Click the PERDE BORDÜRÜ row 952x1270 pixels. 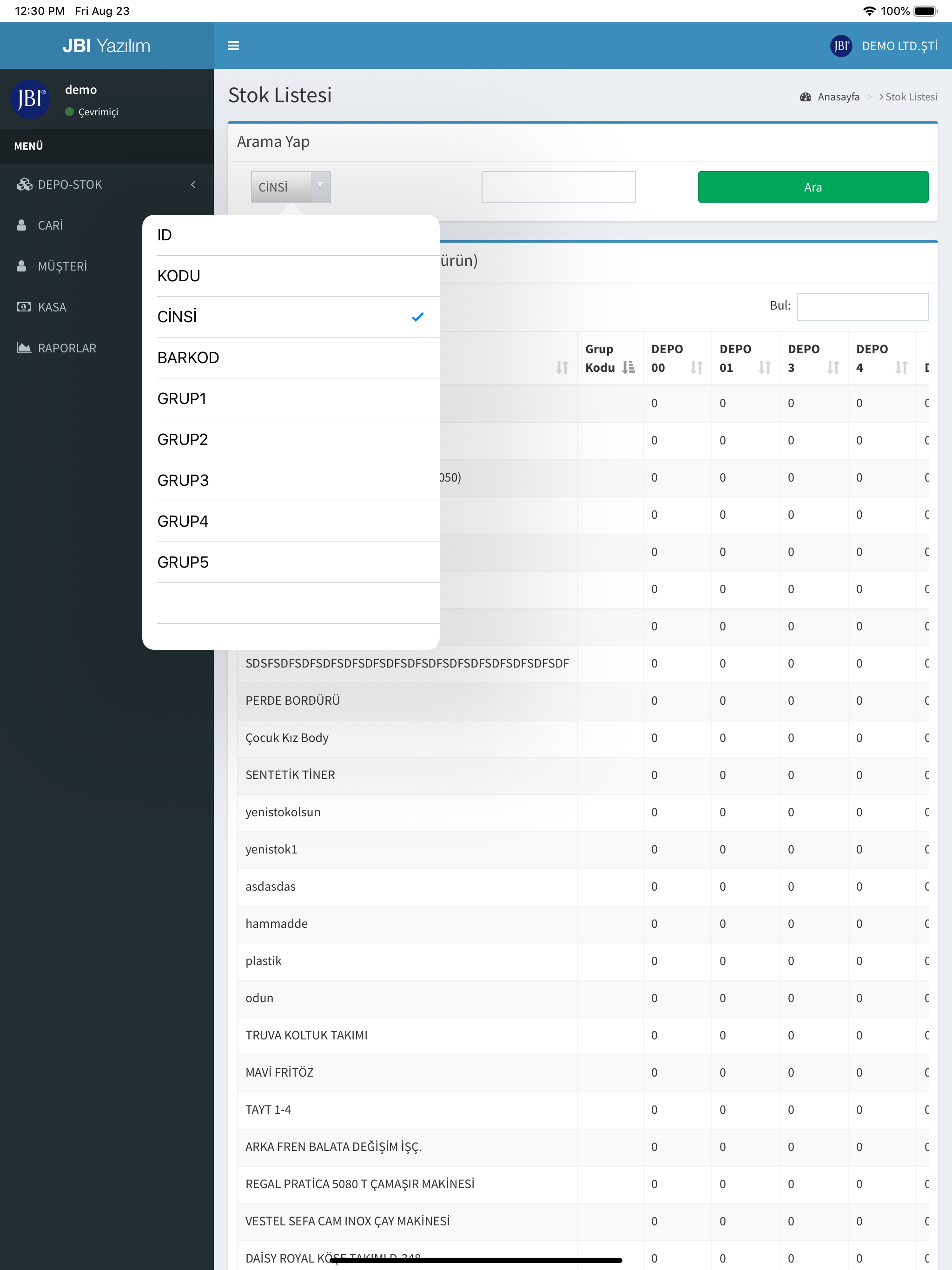[x=583, y=701]
